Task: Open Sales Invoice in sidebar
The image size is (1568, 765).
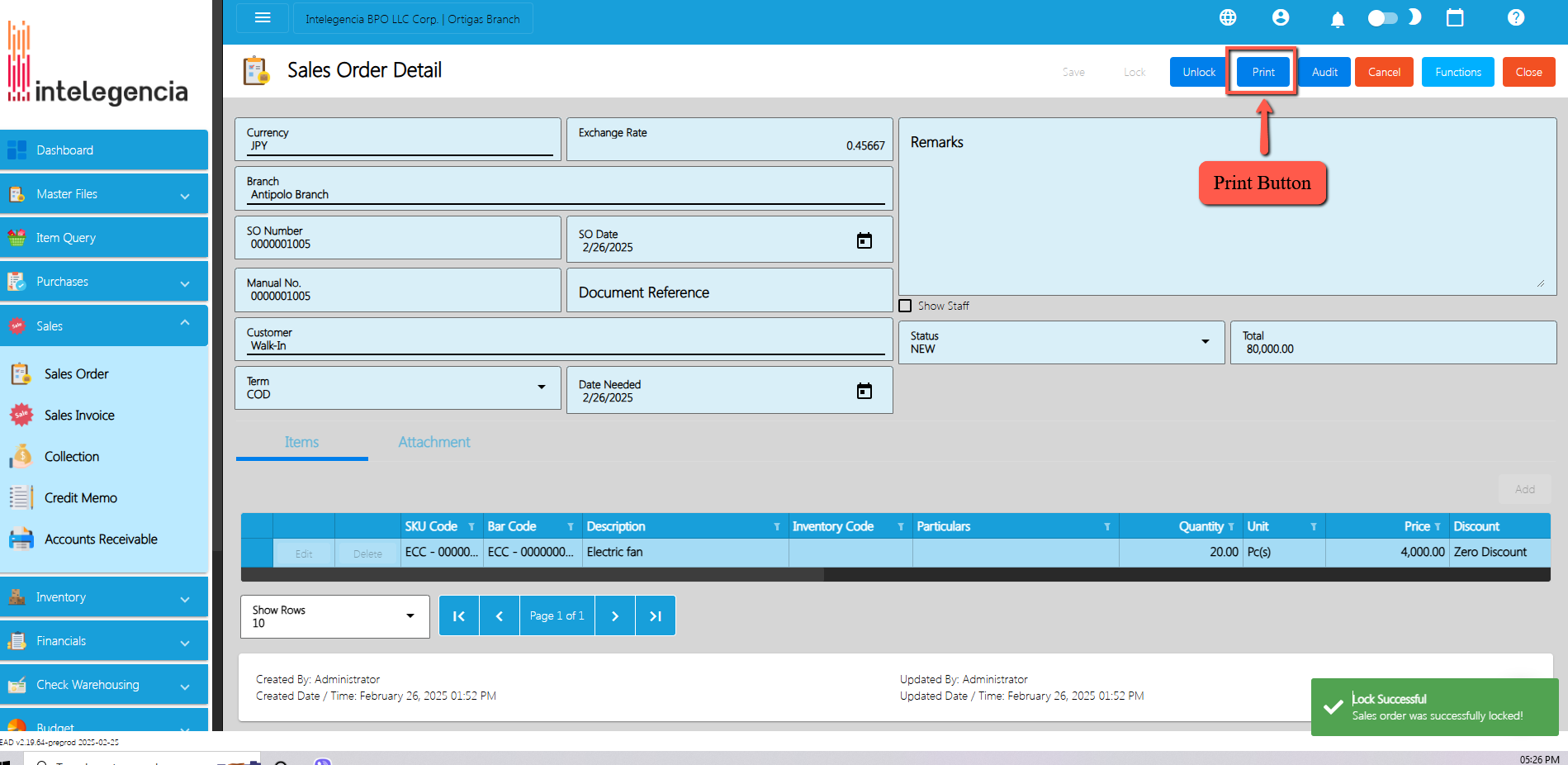Action: click(79, 416)
